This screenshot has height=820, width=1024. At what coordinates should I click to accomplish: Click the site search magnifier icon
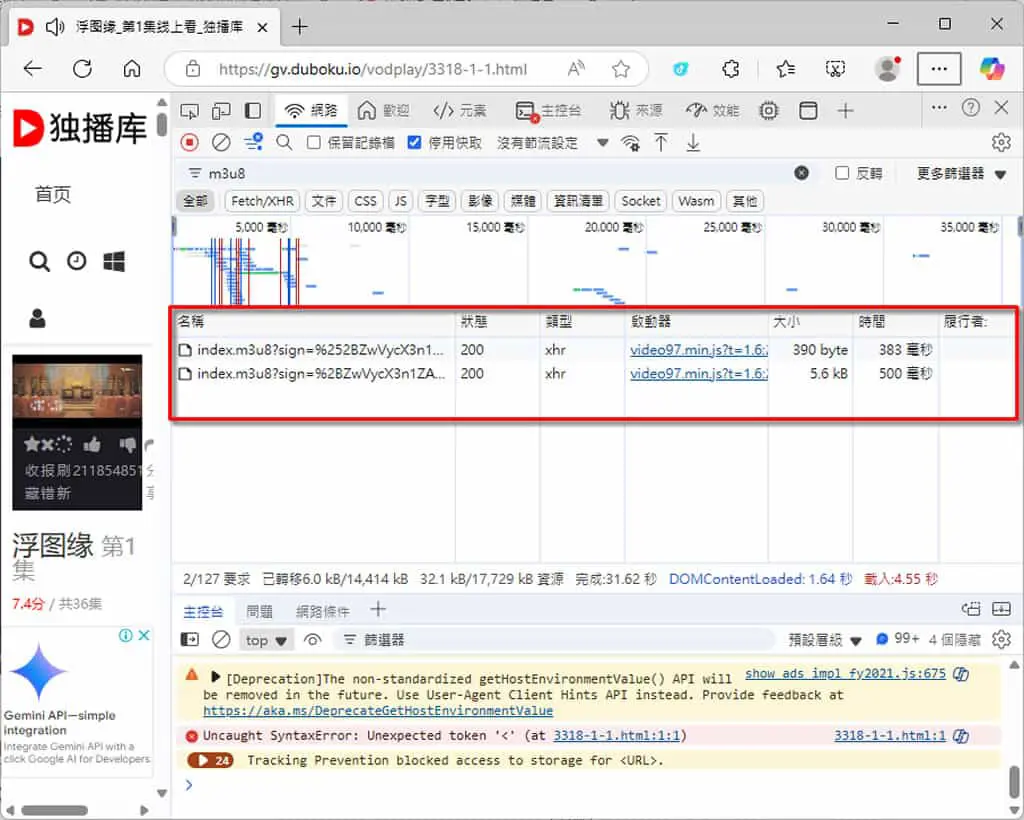(39, 262)
